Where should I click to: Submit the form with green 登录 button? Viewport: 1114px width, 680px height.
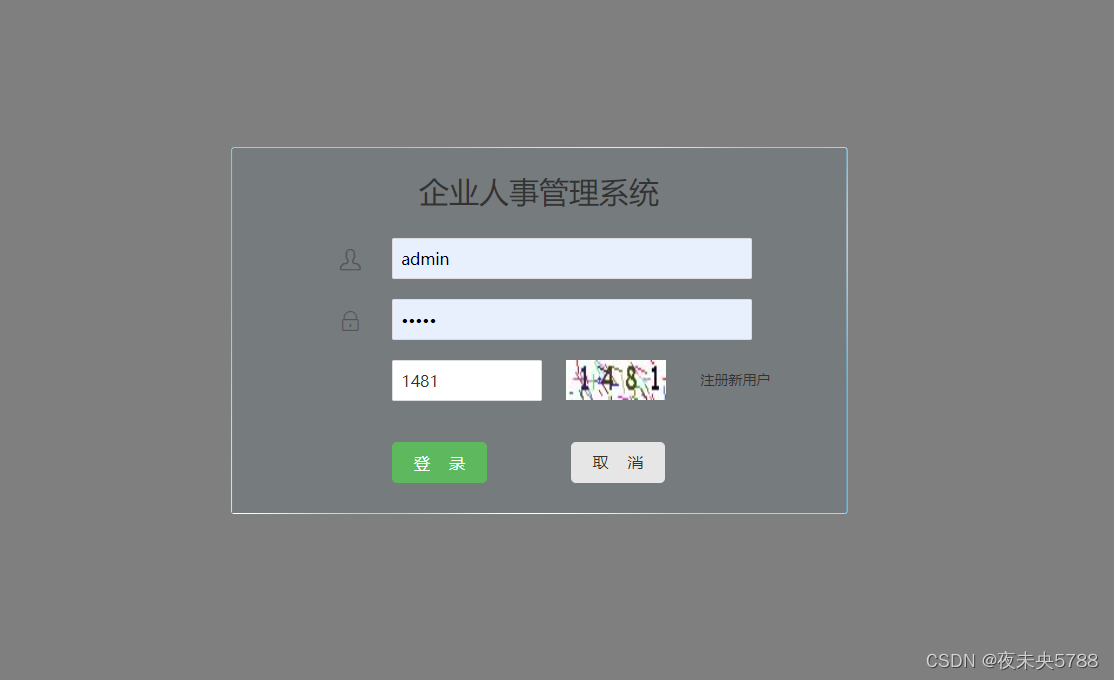pos(439,463)
